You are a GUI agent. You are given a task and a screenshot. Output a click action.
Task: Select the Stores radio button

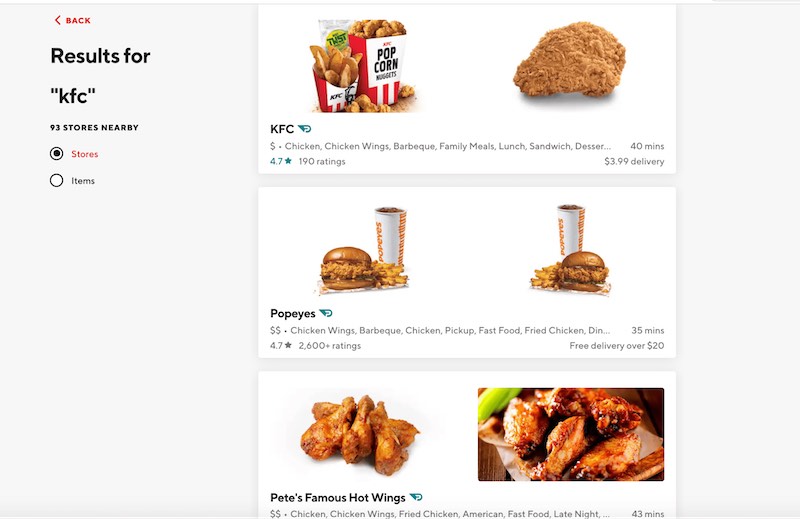pyautogui.click(x=57, y=154)
